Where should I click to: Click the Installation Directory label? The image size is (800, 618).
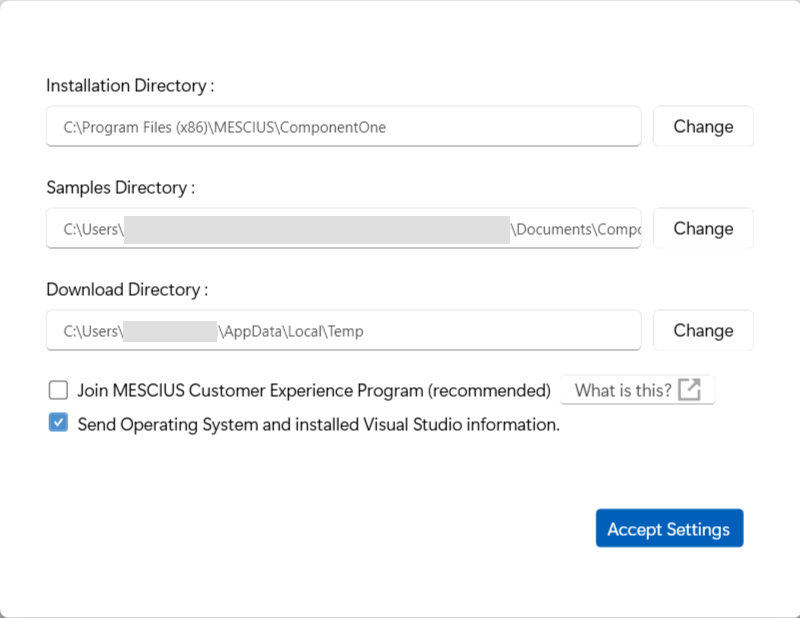(x=130, y=86)
